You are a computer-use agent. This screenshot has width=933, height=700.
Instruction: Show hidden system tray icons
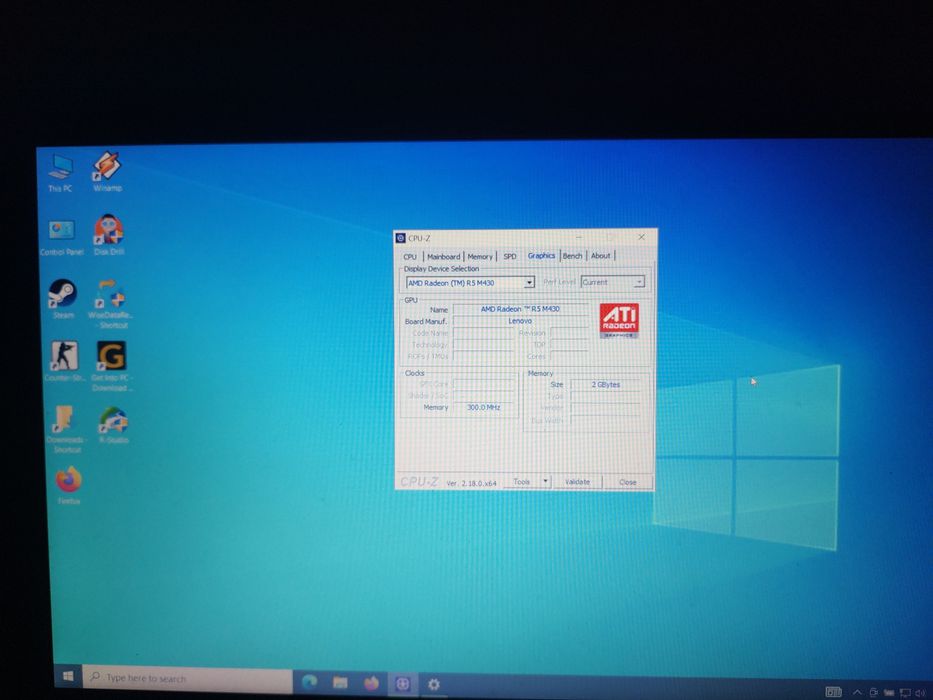click(857, 692)
